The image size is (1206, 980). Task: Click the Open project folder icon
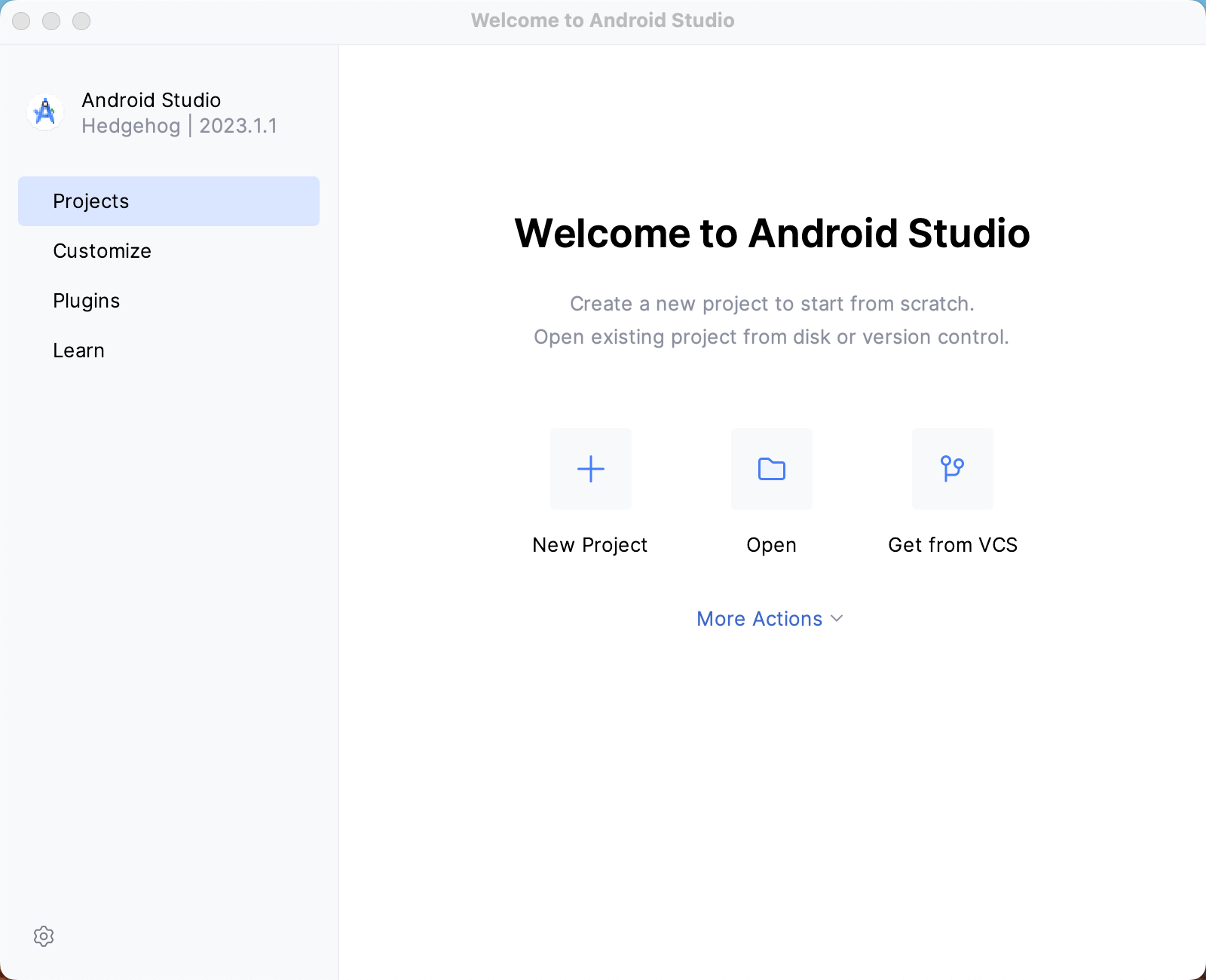click(x=771, y=468)
